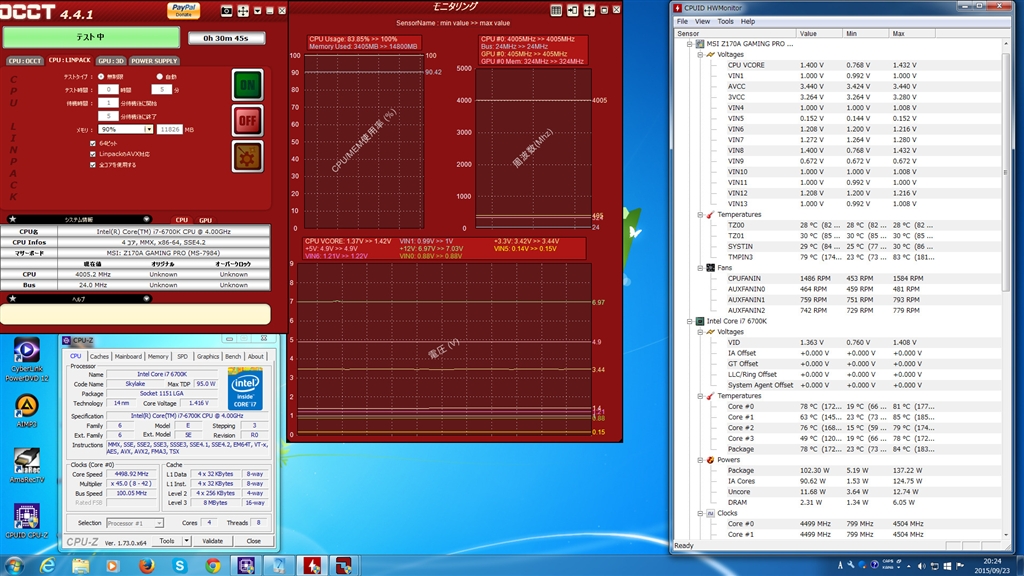1024x576 pixels.
Task: Click the camera screenshot icon in OCCT title bar
Action: pyautogui.click(x=227, y=10)
